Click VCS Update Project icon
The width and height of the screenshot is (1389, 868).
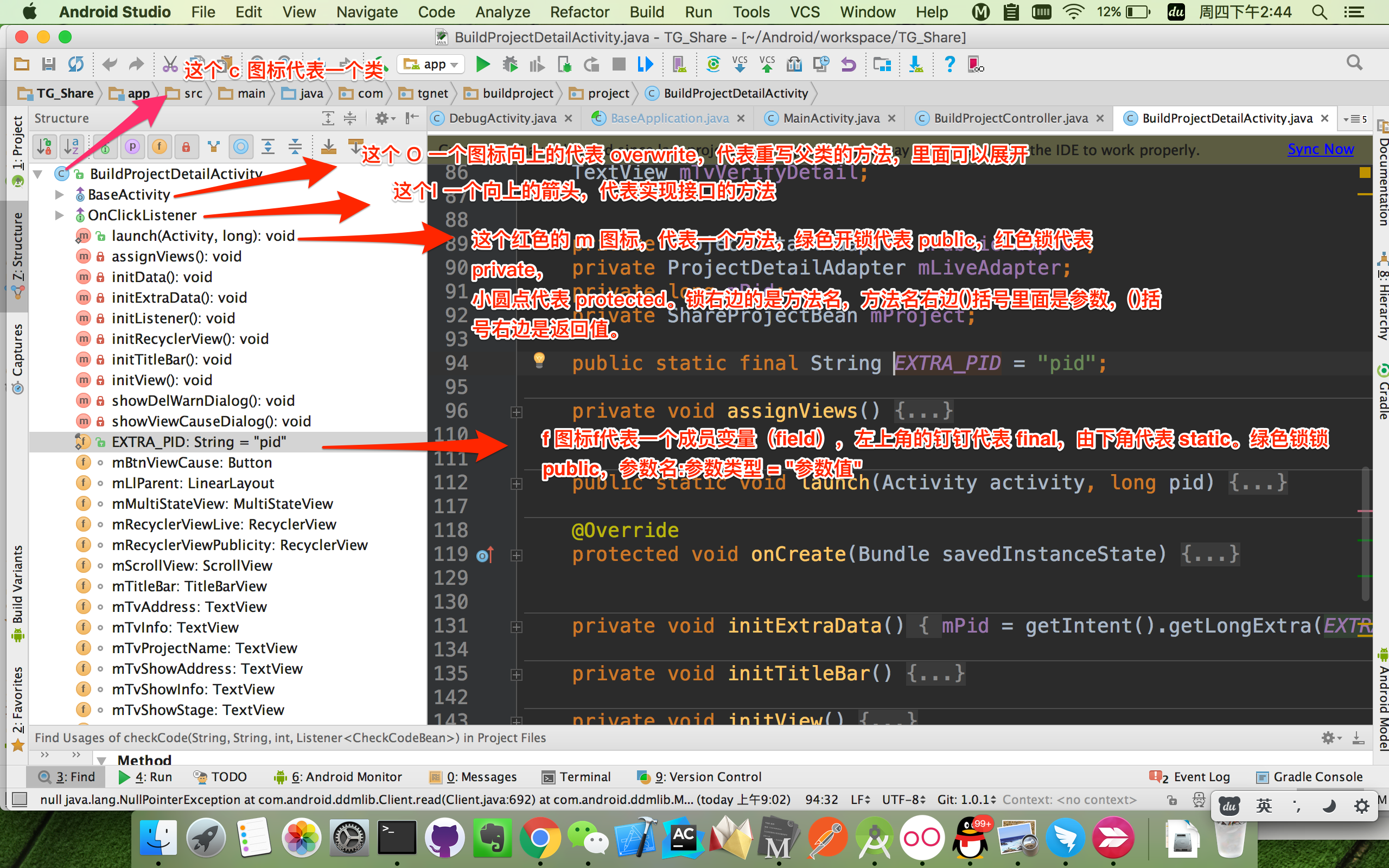tap(740, 63)
